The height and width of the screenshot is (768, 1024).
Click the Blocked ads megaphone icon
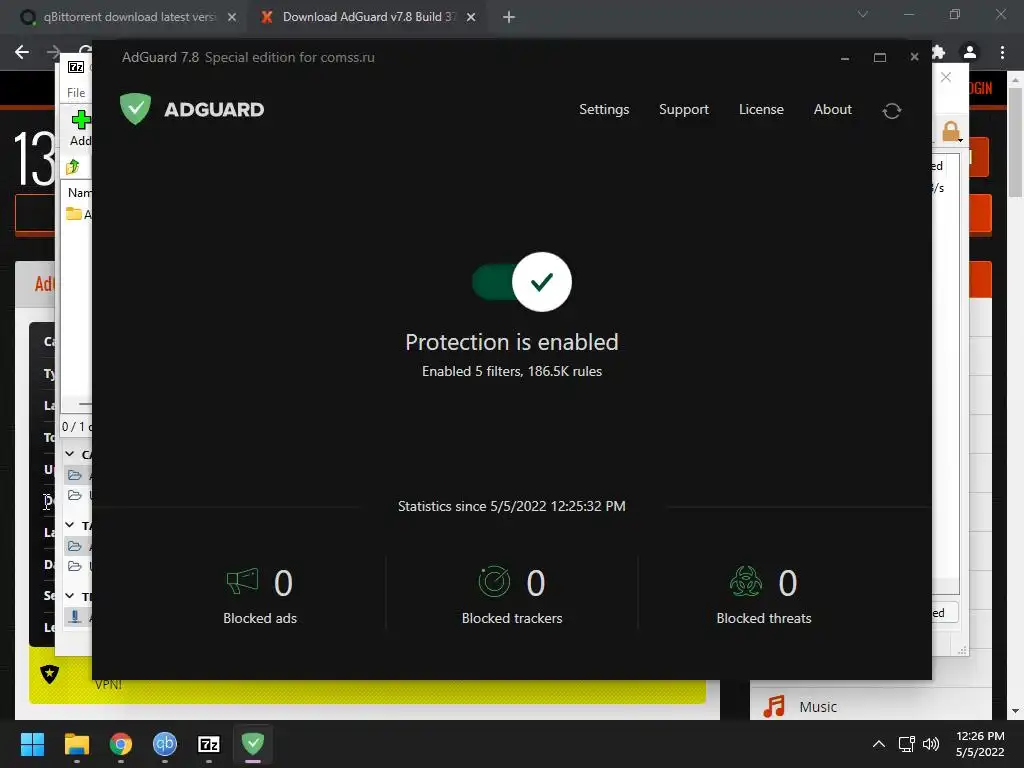coord(242,581)
